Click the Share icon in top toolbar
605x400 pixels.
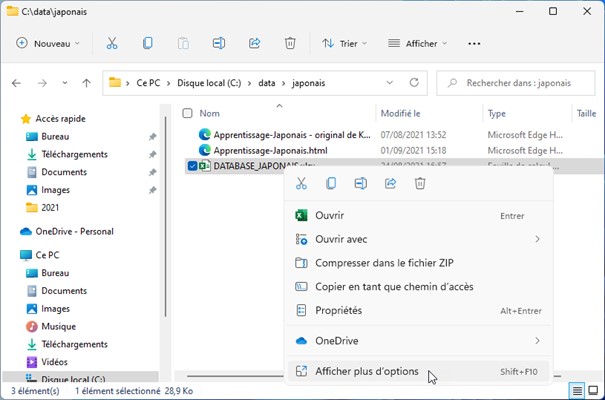[x=254, y=44]
